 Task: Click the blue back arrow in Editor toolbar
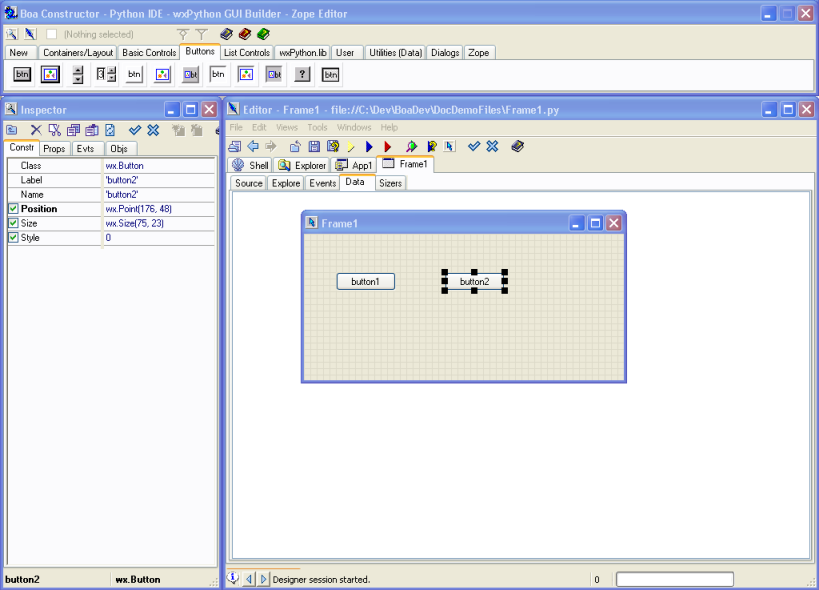pyautogui.click(x=253, y=146)
